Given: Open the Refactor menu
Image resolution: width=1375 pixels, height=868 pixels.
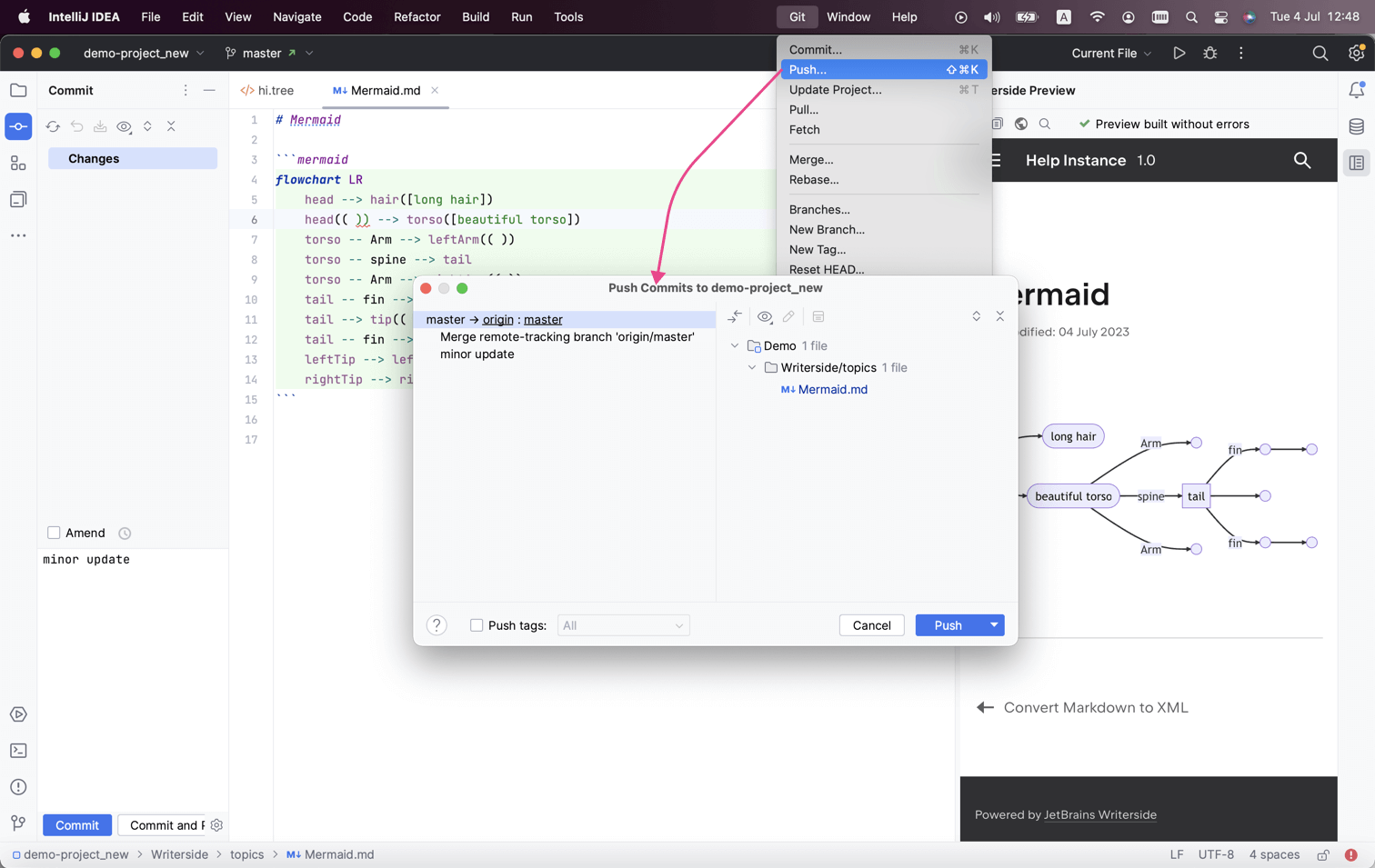Looking at the screenshot, I should [x=417, y=17].
